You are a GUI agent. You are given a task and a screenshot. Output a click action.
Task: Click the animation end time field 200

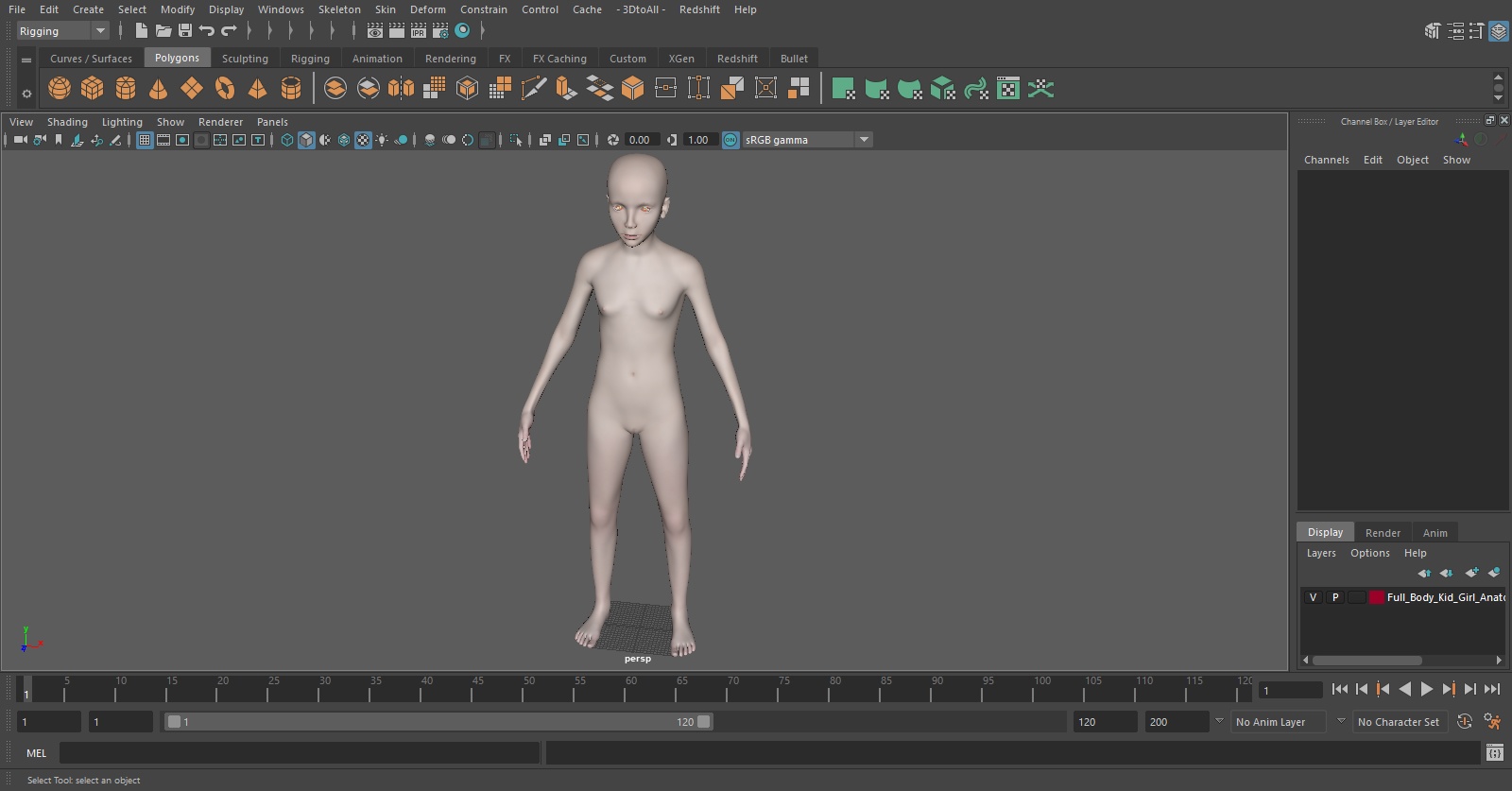pos(1177,722)
